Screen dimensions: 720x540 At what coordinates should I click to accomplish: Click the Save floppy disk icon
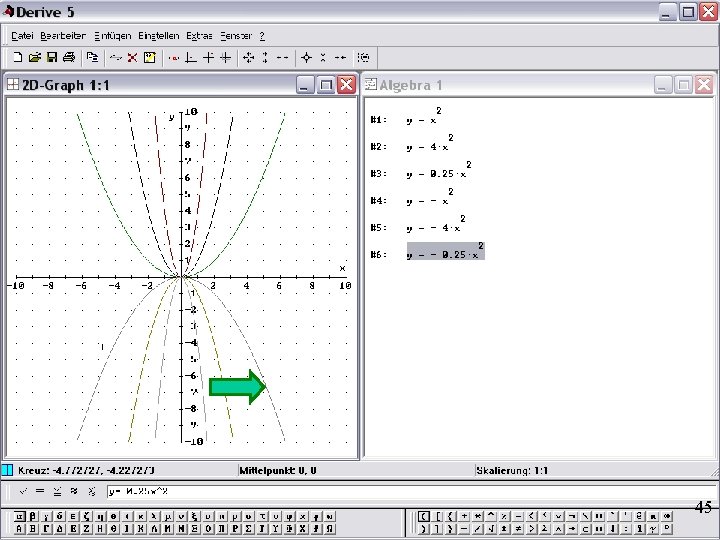click(x=52, y=57)
